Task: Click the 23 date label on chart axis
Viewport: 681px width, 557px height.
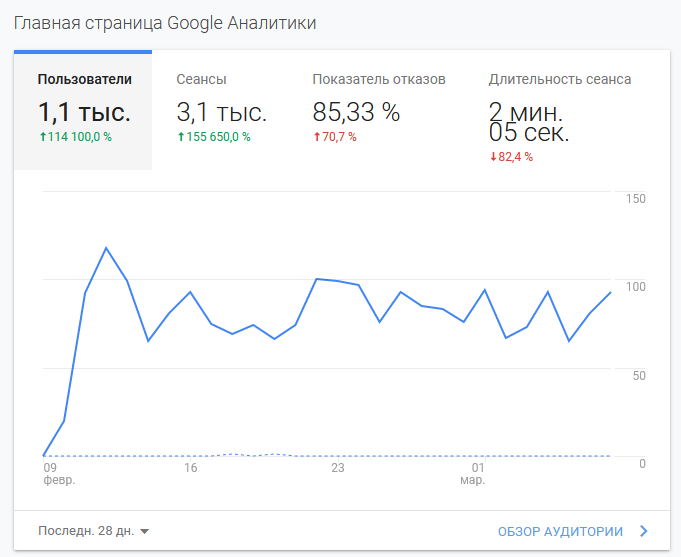Action: (x=337, y=467)
